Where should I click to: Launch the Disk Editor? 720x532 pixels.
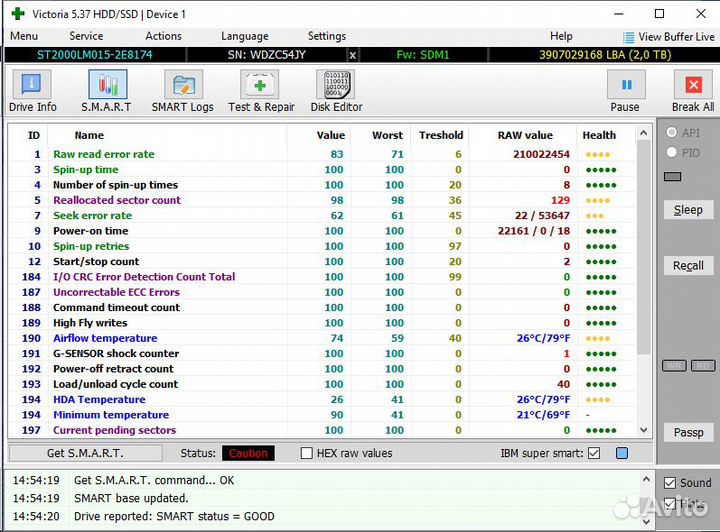click(336, 90)
